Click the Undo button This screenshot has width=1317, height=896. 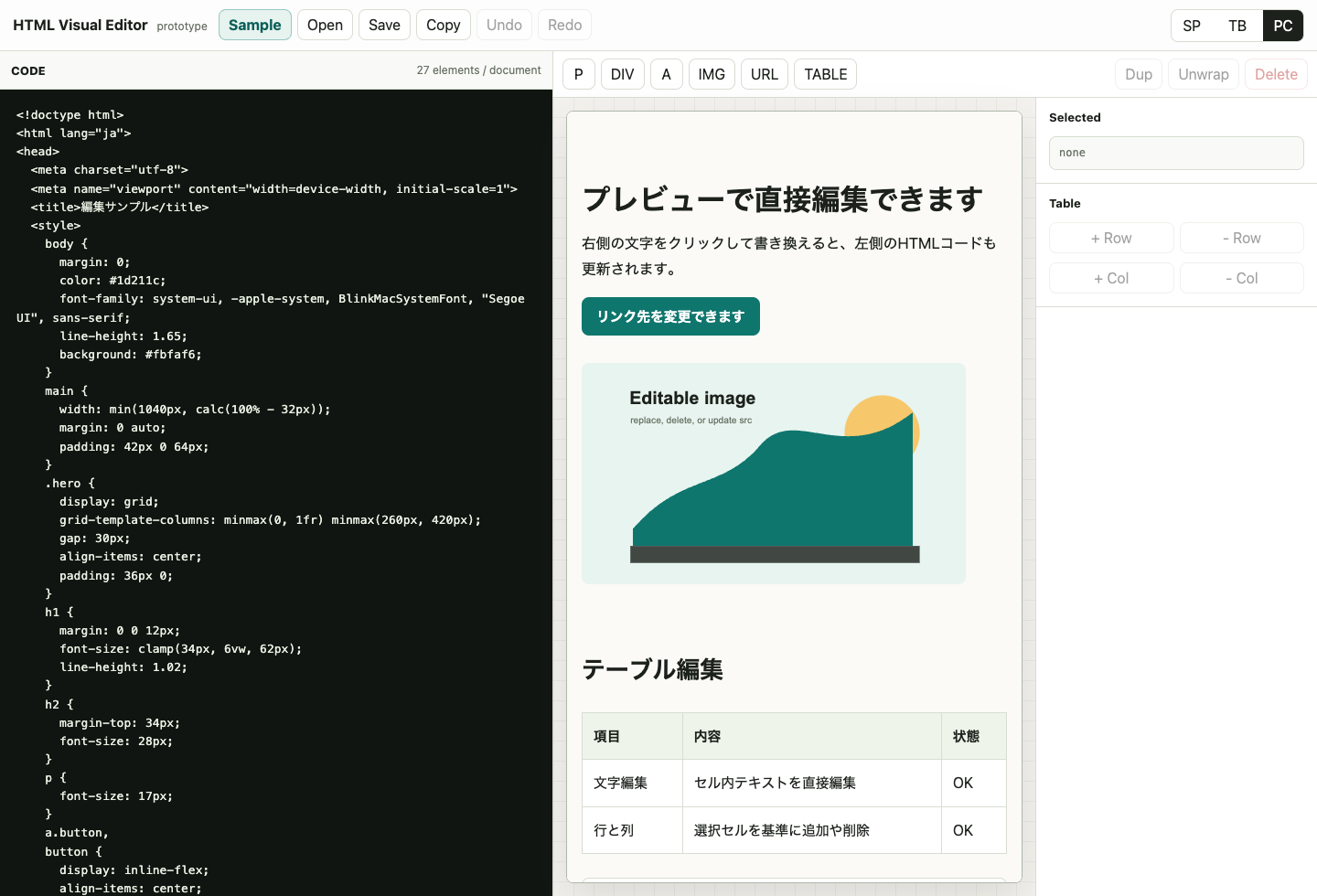(504, 25)
